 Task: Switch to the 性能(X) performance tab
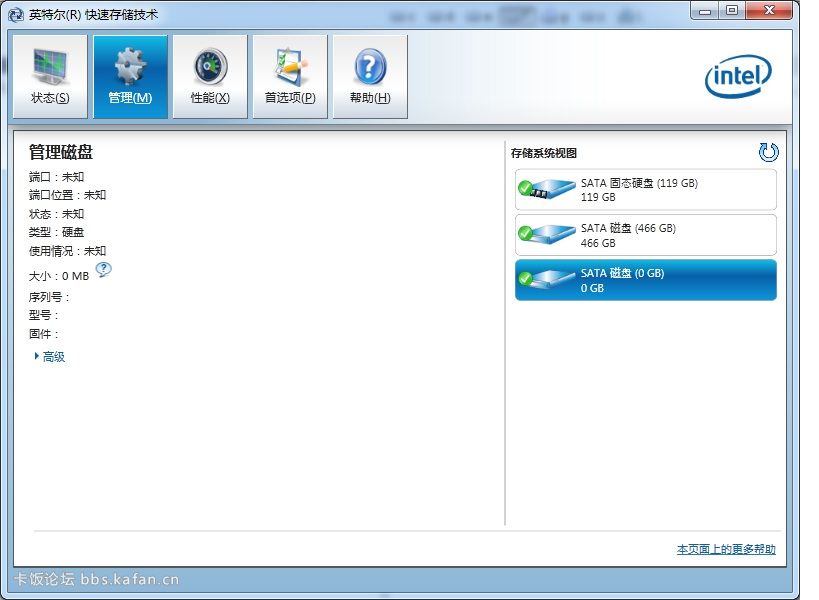[210, 77]
